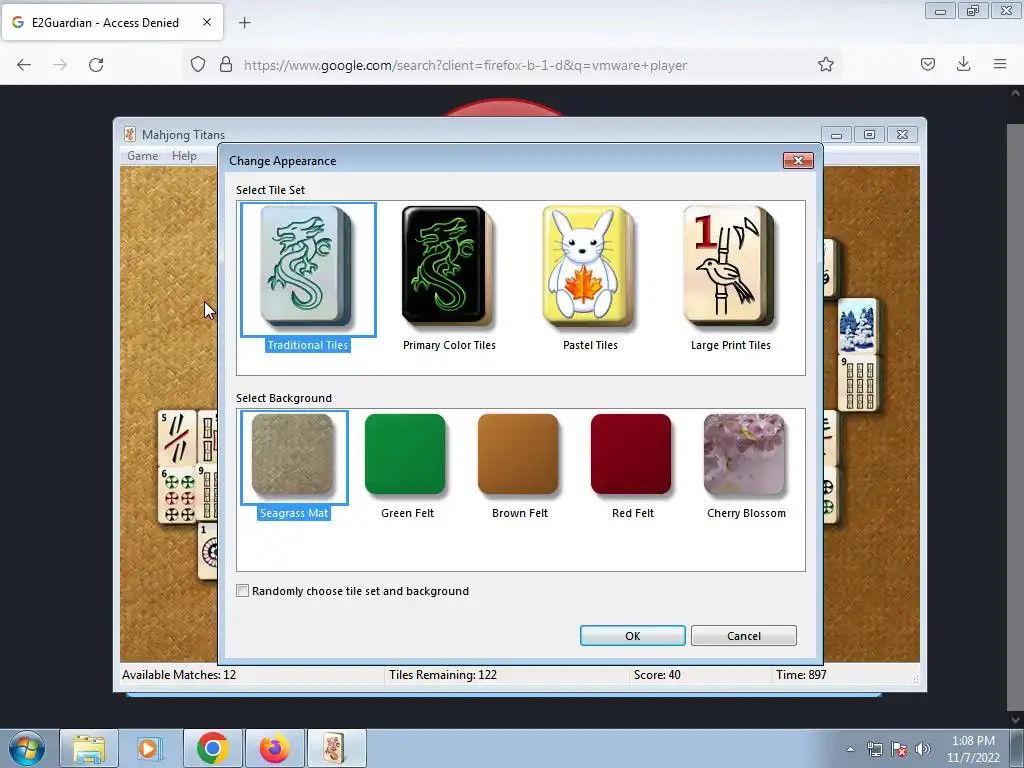Pick the Pastel Tiles bunny tile set
Screen dimensions: 1024x768
point(589,266)
